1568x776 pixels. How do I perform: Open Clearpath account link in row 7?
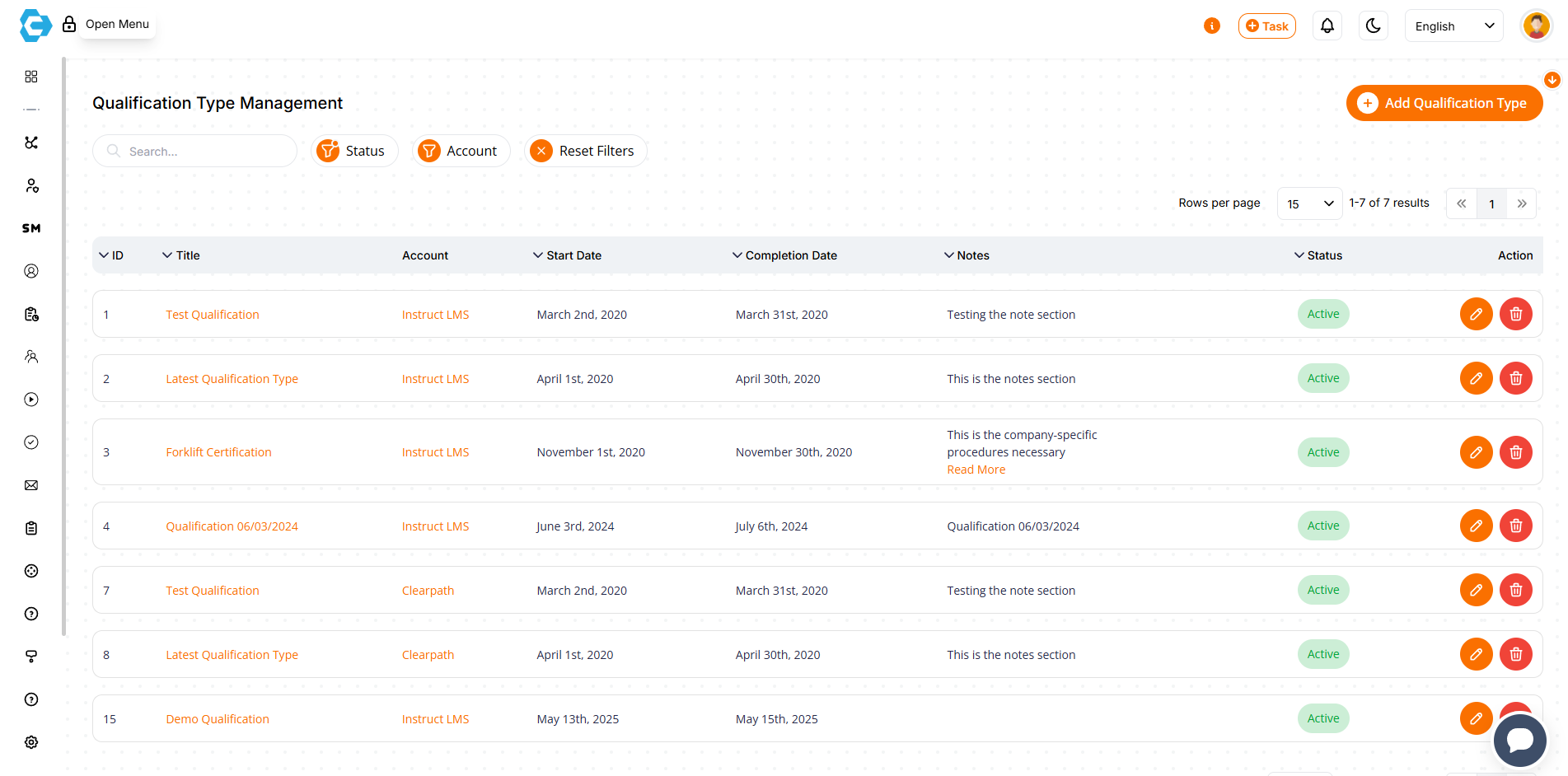click(x=428, y=591)
